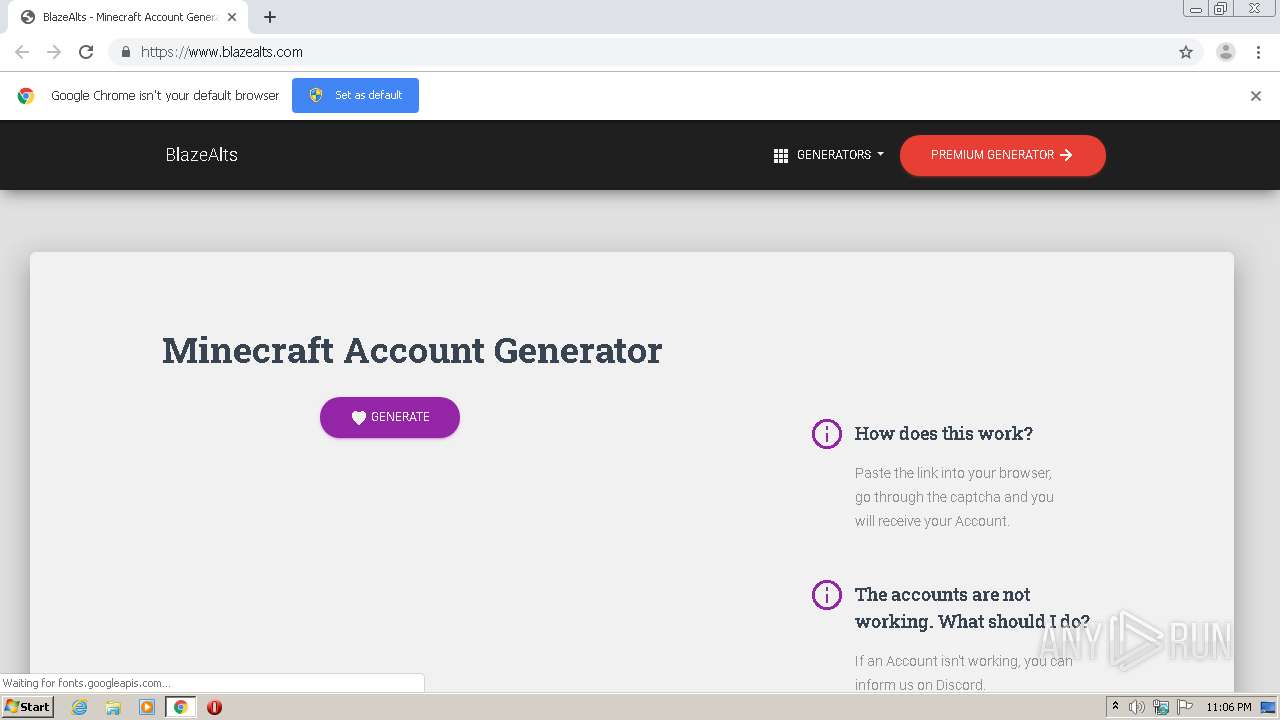Set Chrome as default browser
The height and width of the screenshot is (720, 1280).
click(x=355, y=95)
